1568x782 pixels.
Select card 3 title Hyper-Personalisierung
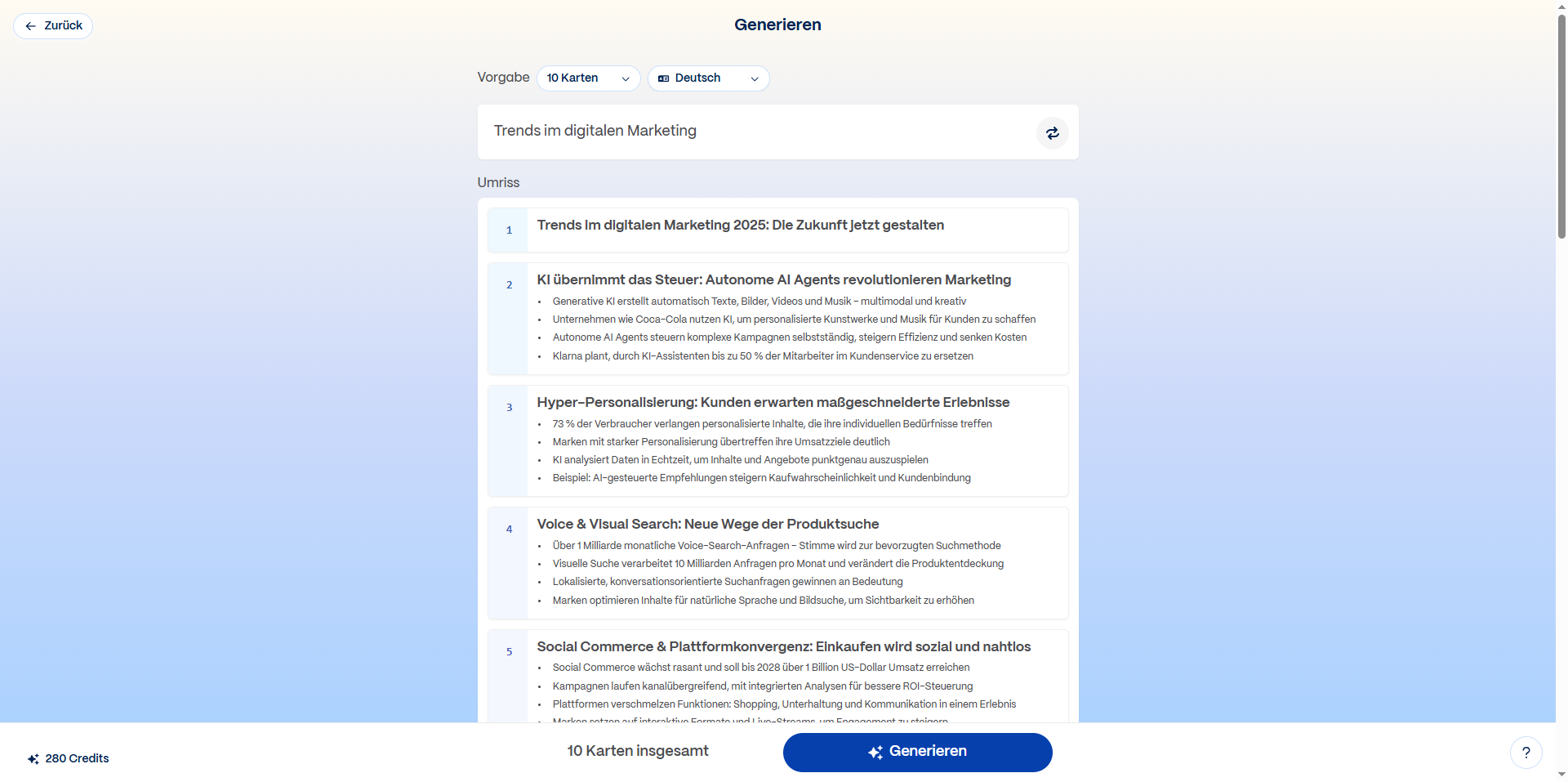tap(773, 403)
